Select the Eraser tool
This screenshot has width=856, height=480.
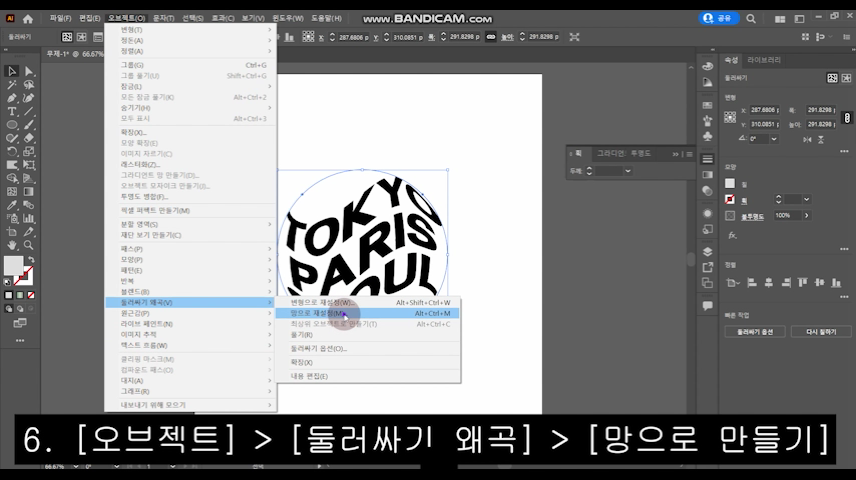tap(29, 138)
